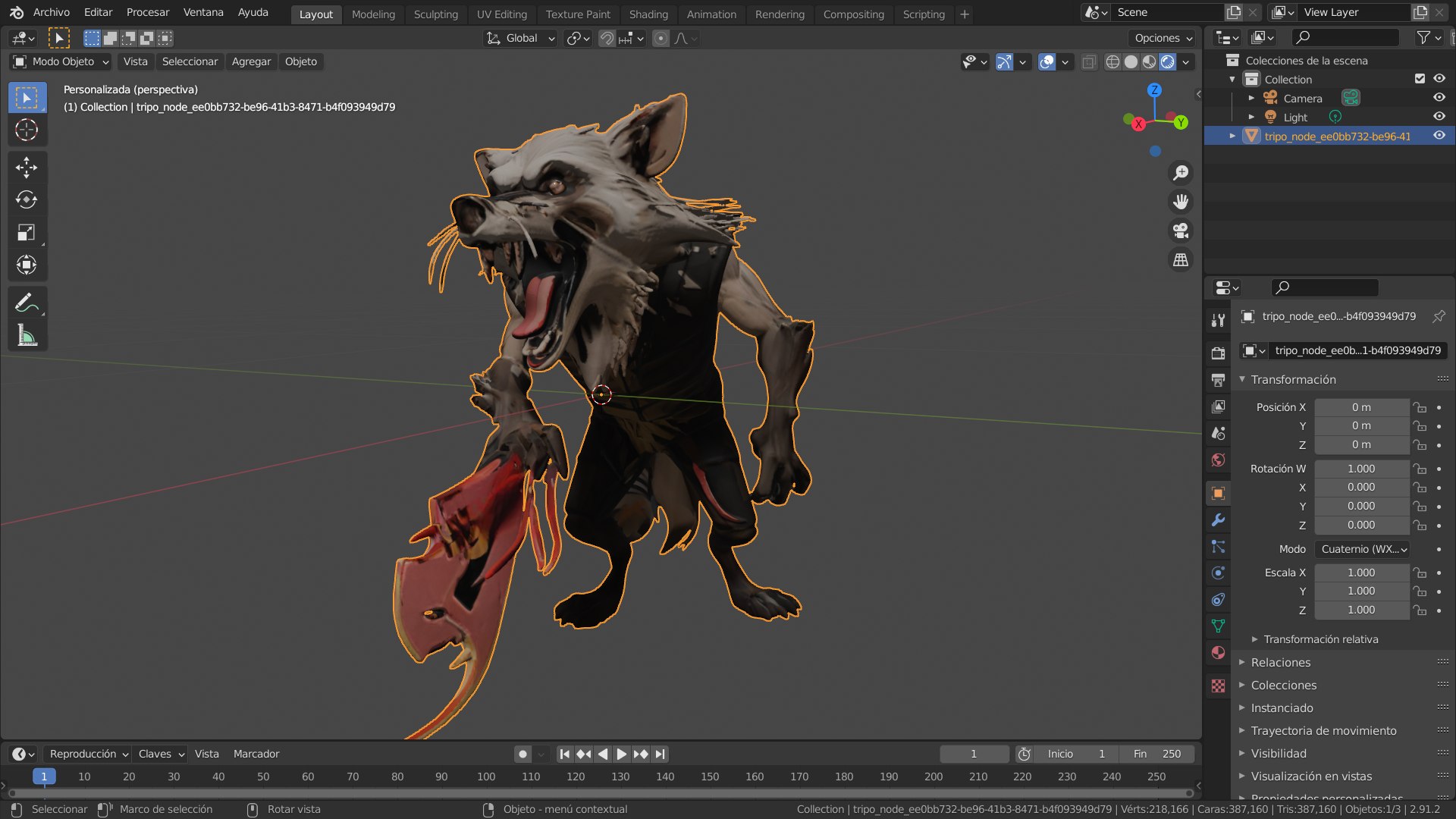Toggle lock on Posición X

click(1420, 407)
